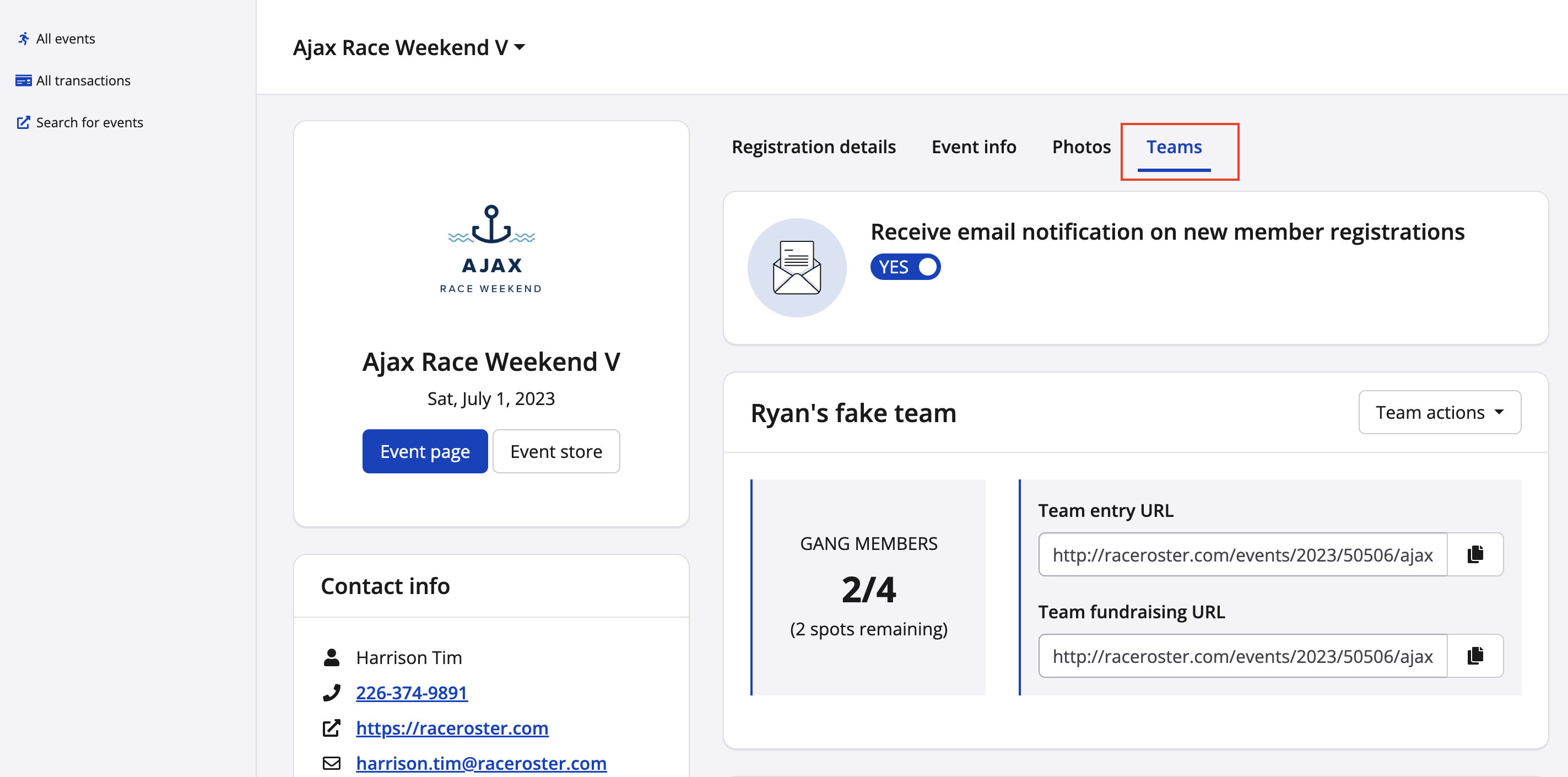Image resolution: width=1568 pixels, height=777 pixels.
Task: Open the Team actions dropdown
Action: coord(1439,412)
